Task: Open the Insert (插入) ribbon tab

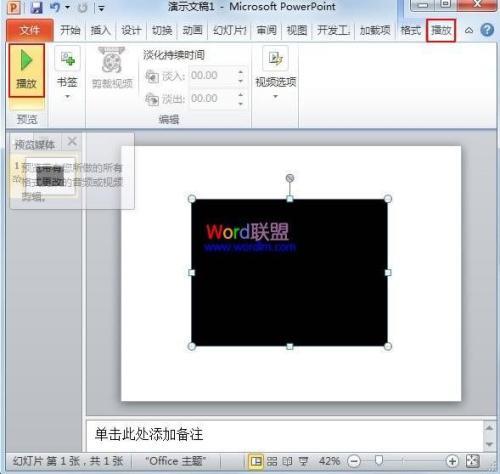Action: click(100, 31)
